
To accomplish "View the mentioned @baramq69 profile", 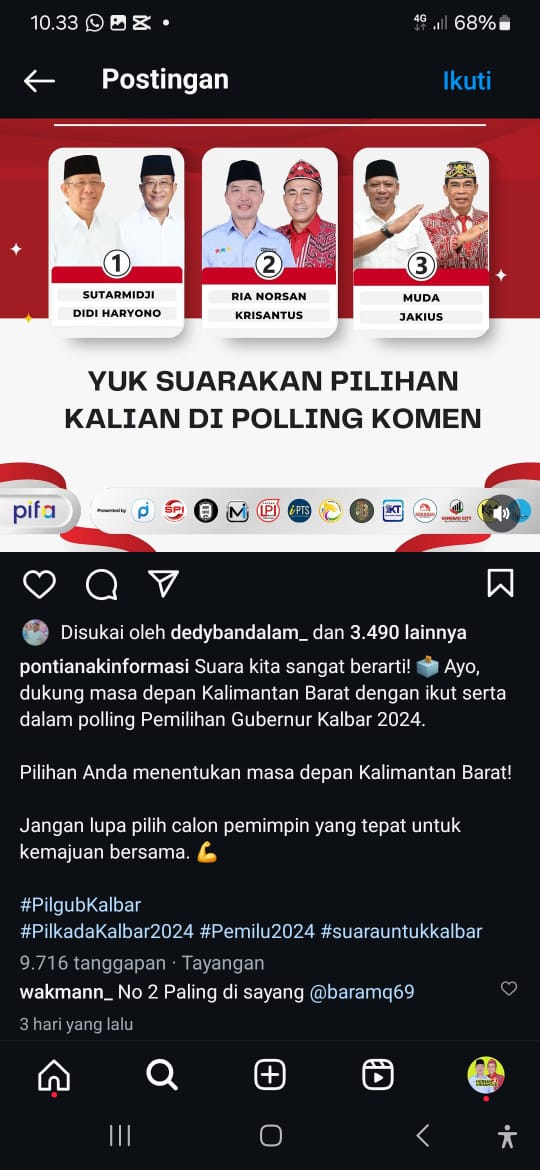I will point(362,992).
